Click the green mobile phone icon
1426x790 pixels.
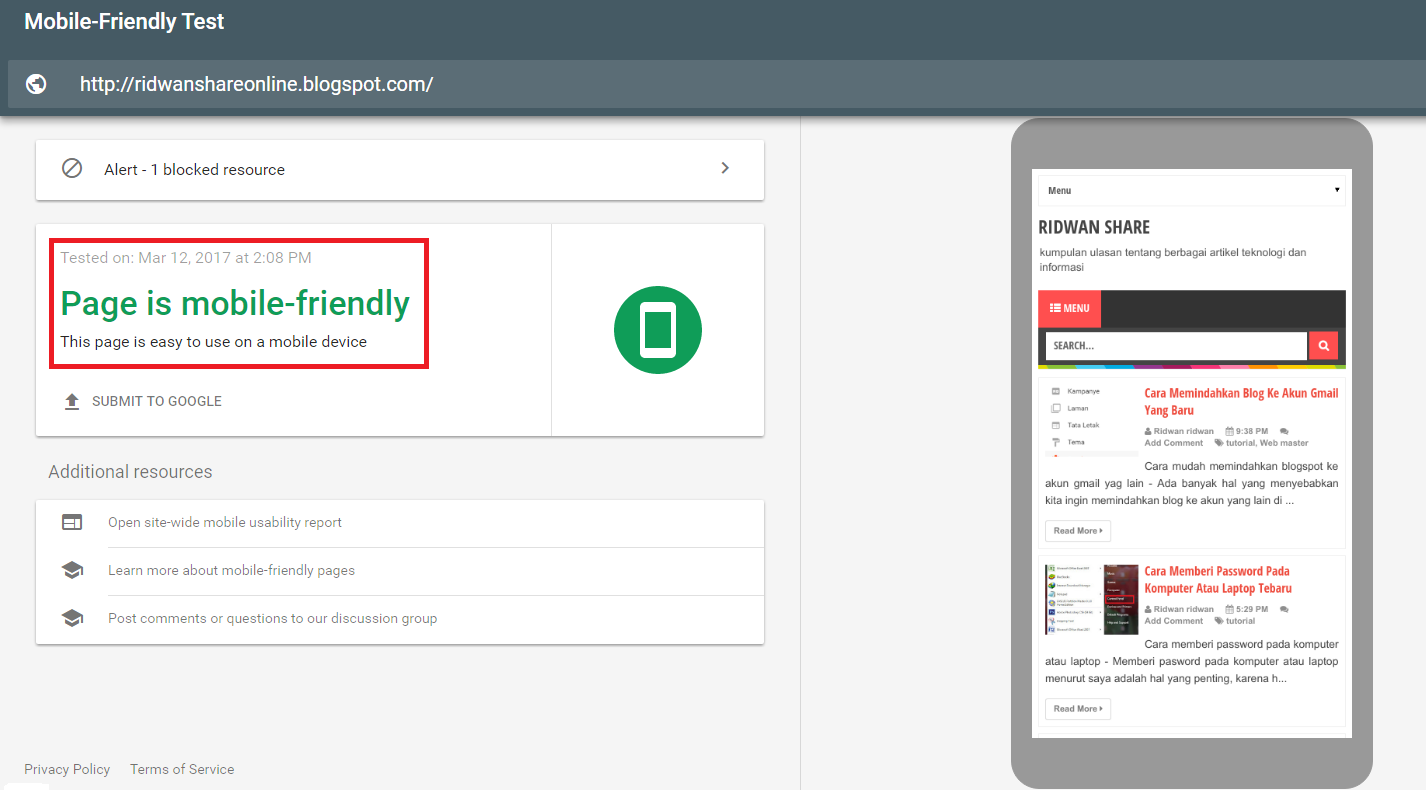[x=658, y=329]
